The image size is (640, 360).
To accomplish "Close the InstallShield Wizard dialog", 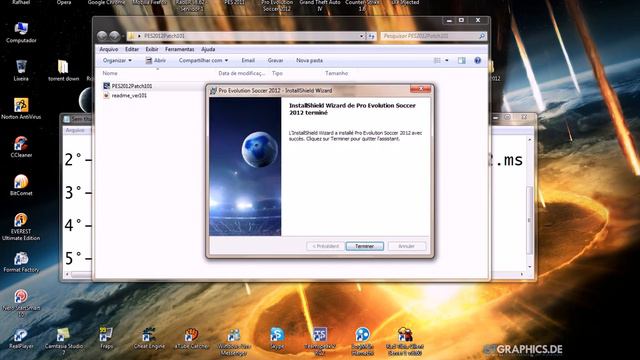I will coord(420,89).
